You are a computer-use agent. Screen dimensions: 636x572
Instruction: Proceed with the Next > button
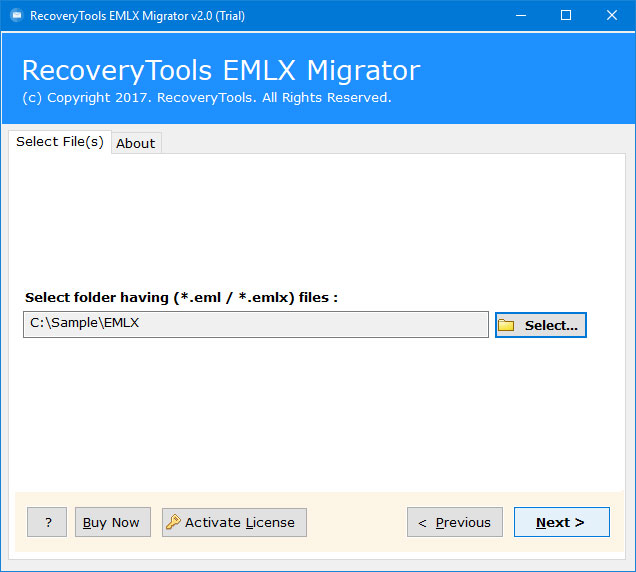pos(562,522)
